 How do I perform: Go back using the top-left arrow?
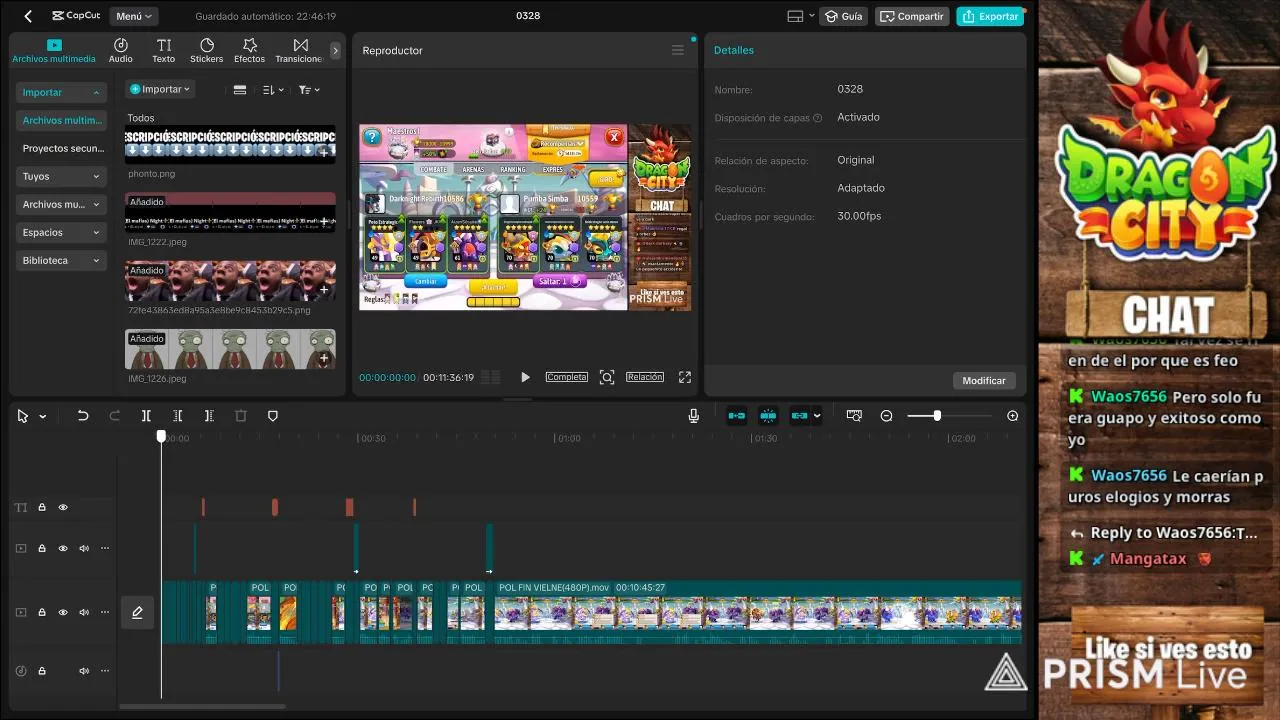(x=28, y=16)
